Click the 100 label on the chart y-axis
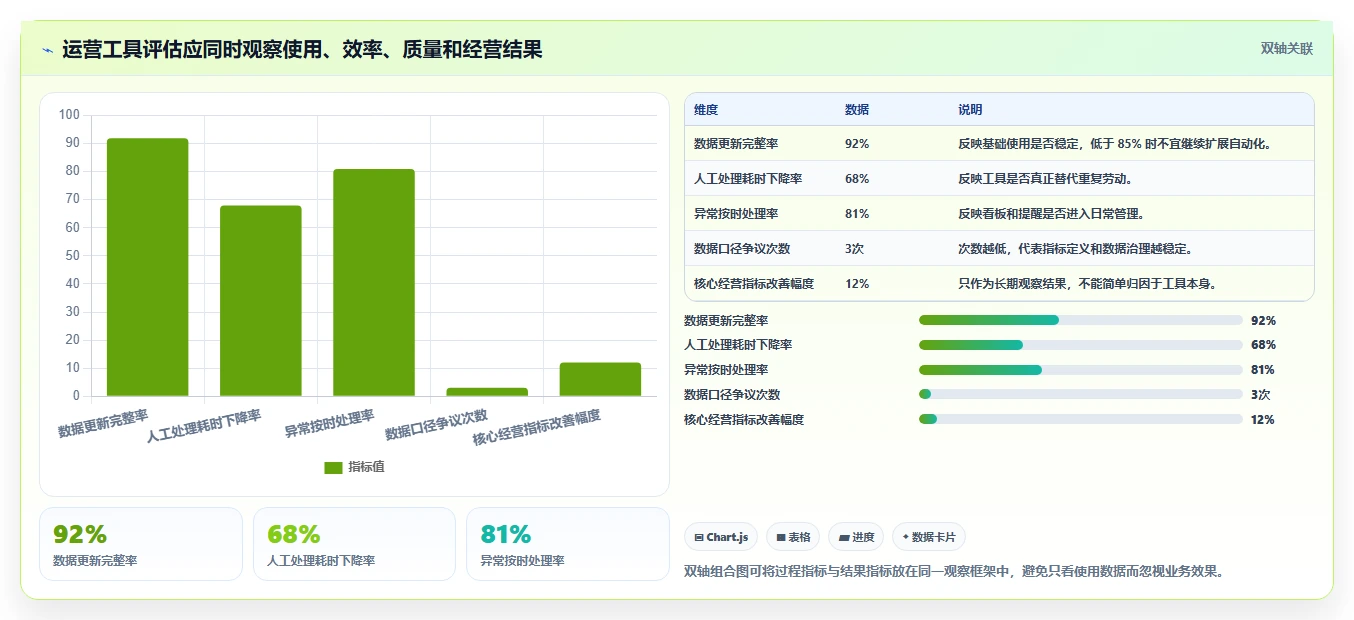Screen dimensions: 1354x620 [x=69, y=115]
